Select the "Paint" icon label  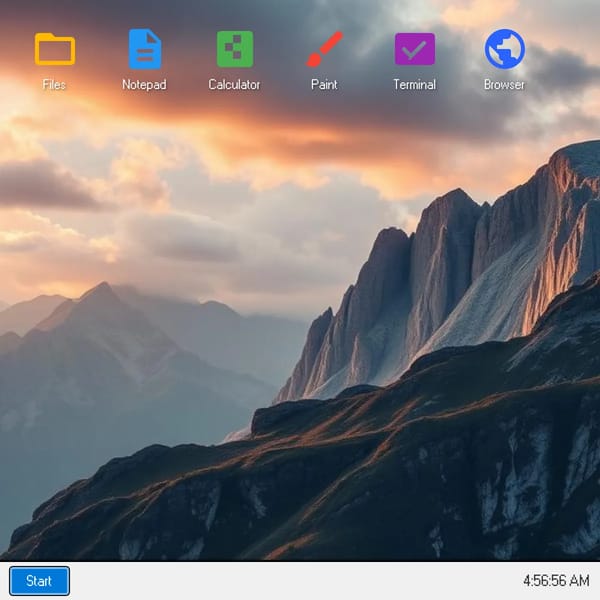click(x=324, y=85)
